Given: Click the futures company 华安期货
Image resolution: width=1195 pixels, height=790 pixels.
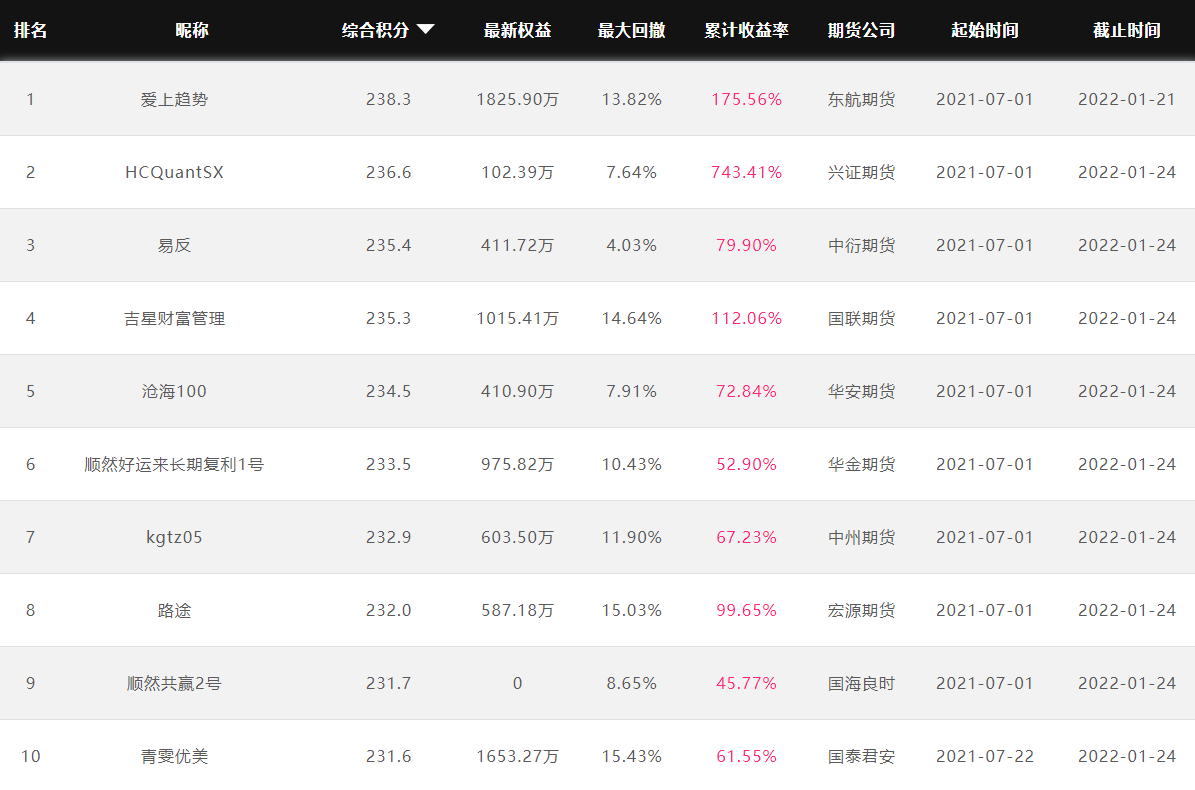Looking at the screenshot, I should [861, 392].
